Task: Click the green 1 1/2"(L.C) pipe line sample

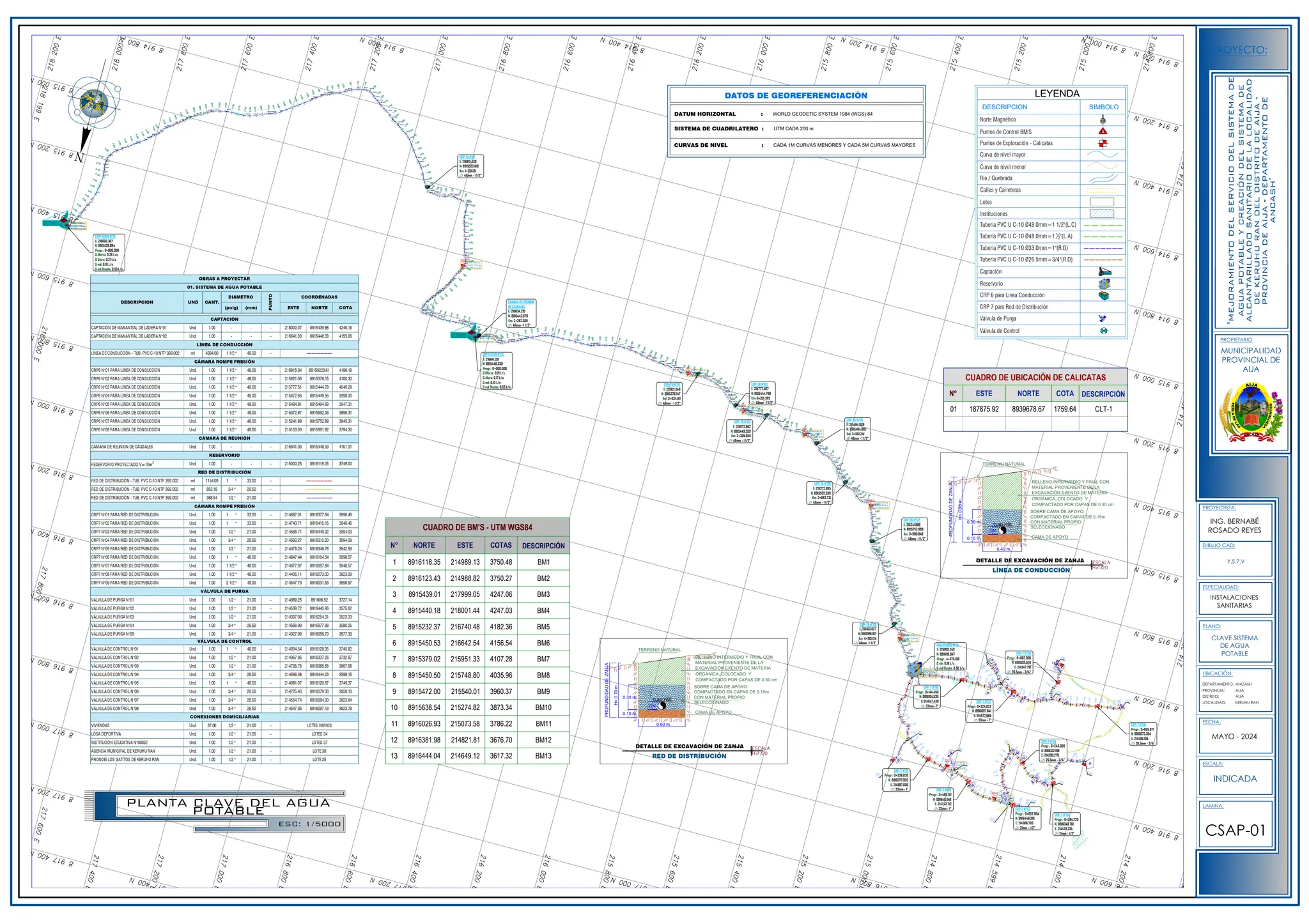Action: pyautogui.click(x=1103, y=225)
